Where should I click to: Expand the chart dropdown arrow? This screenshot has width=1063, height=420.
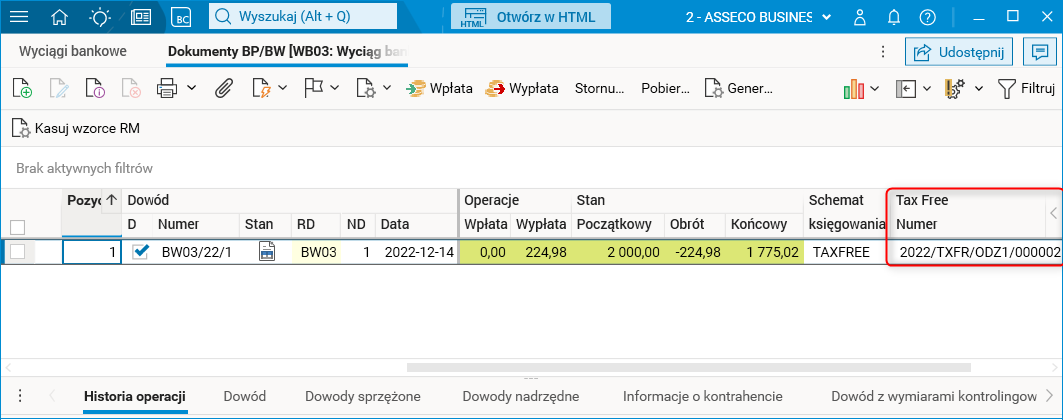(875, 88)
